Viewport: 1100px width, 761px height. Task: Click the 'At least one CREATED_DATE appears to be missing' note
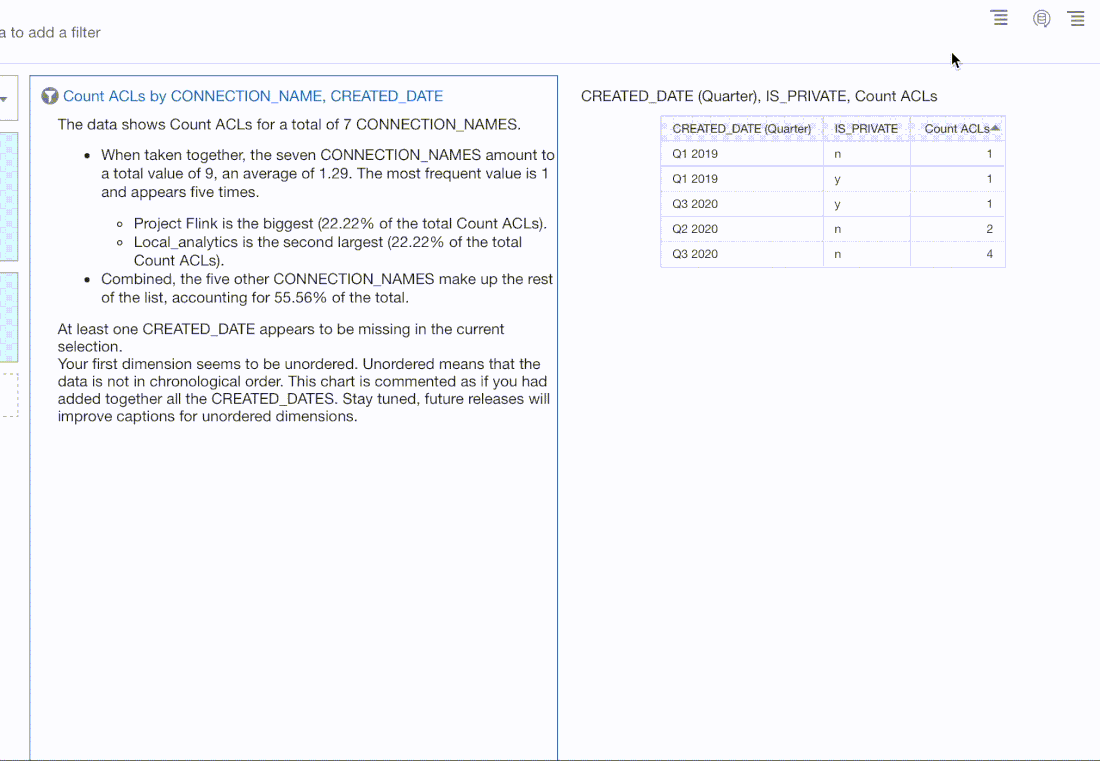pos(281,337)
